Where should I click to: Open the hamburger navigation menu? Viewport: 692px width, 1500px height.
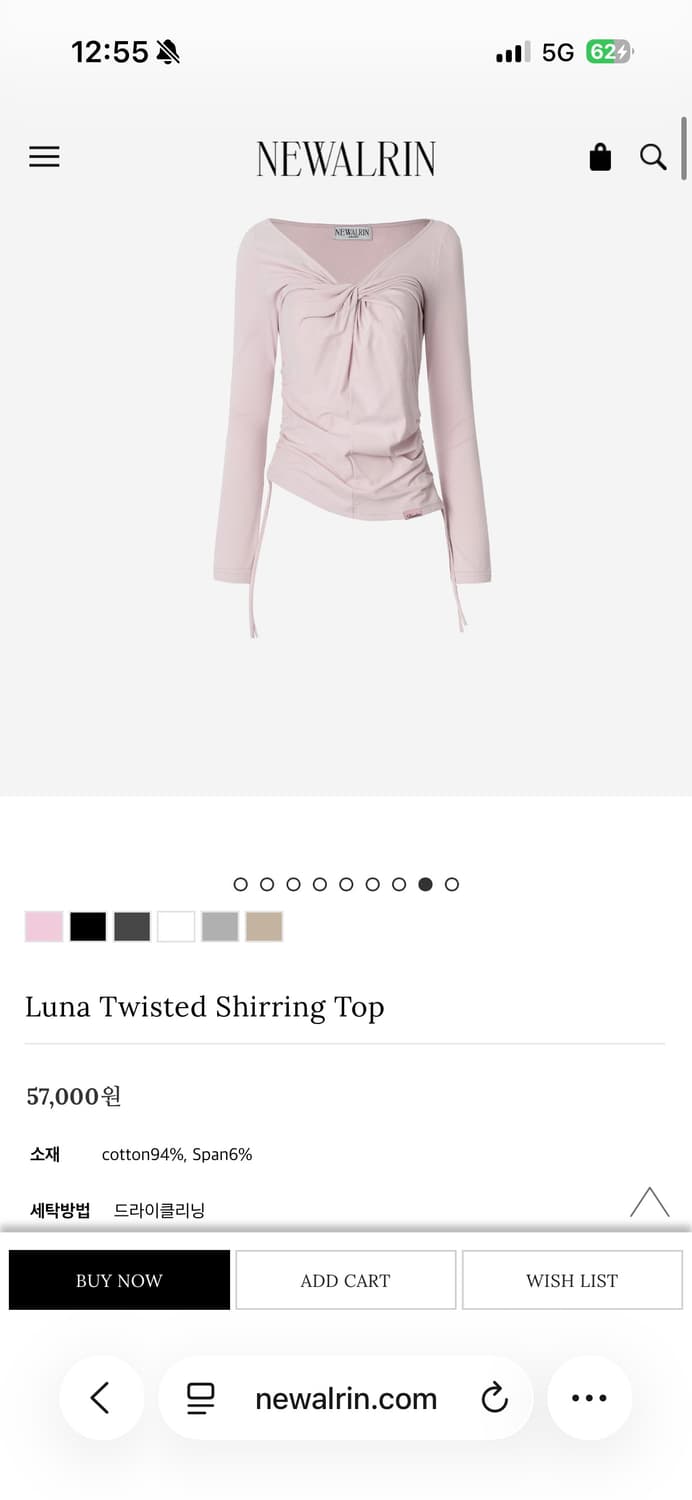click(x=44, y=157)
